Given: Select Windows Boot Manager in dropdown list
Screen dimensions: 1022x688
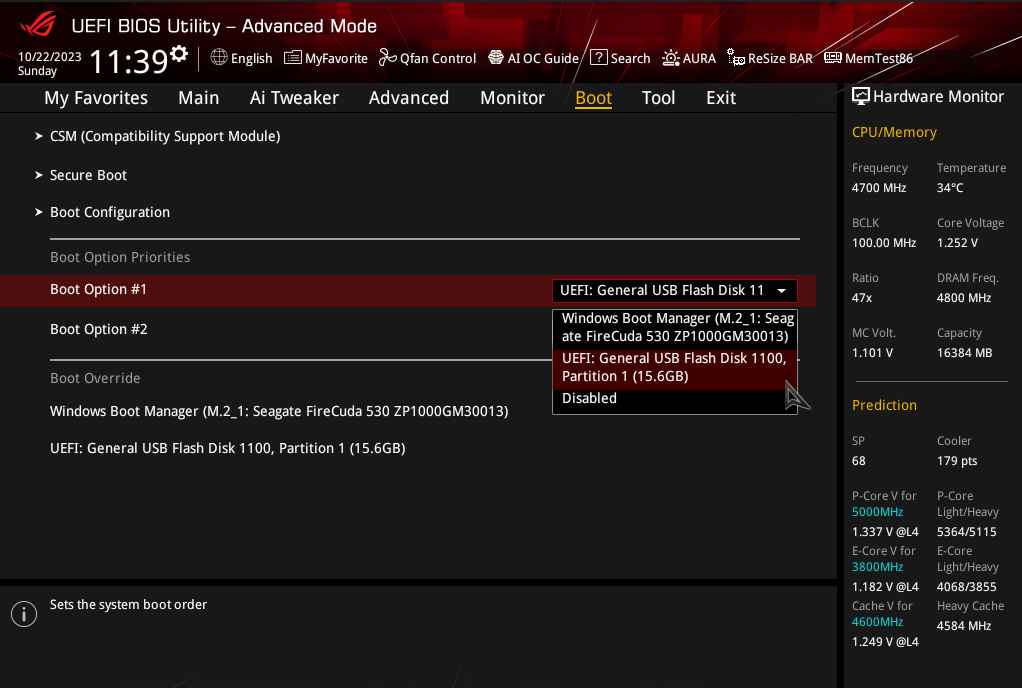Looking at the screenshot, I should point(675,327).
